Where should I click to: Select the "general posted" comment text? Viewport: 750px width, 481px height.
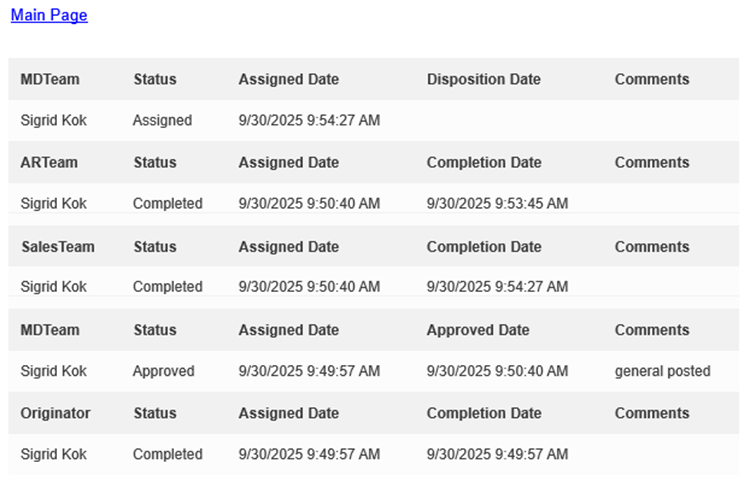(662, 371)
